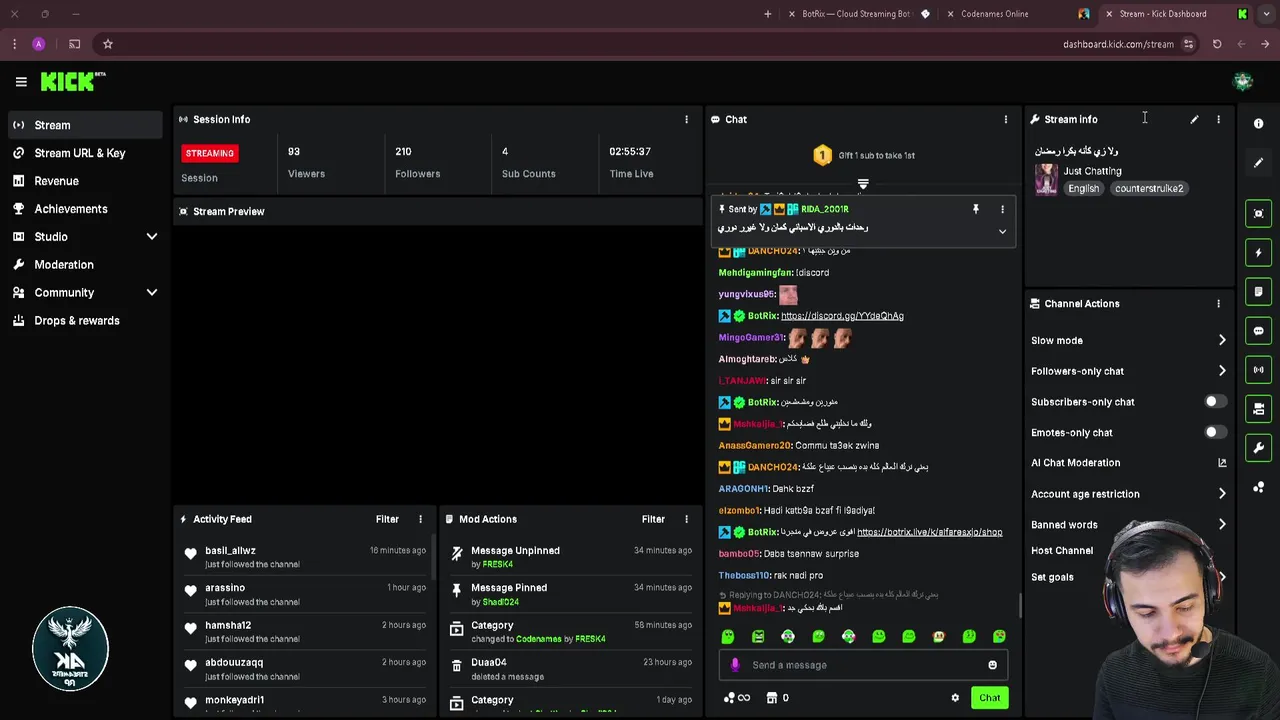This screenshot has width=1280, height=720.
Task: Click Mehdigamingfan username in chat
Action: pyautogui.click(x=755, y=273)
